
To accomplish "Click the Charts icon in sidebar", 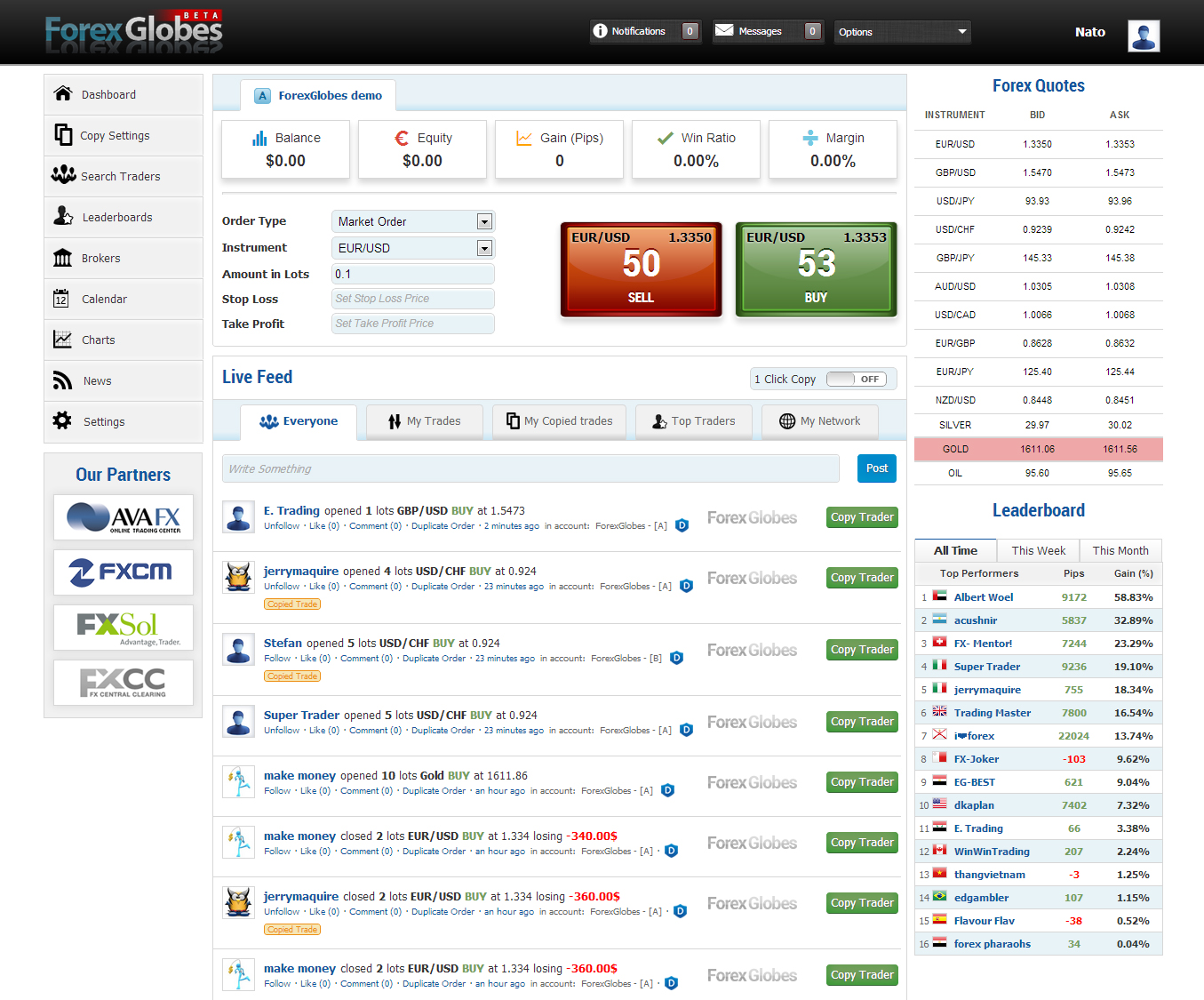I will pyautogui.click(x=62, y=340).
